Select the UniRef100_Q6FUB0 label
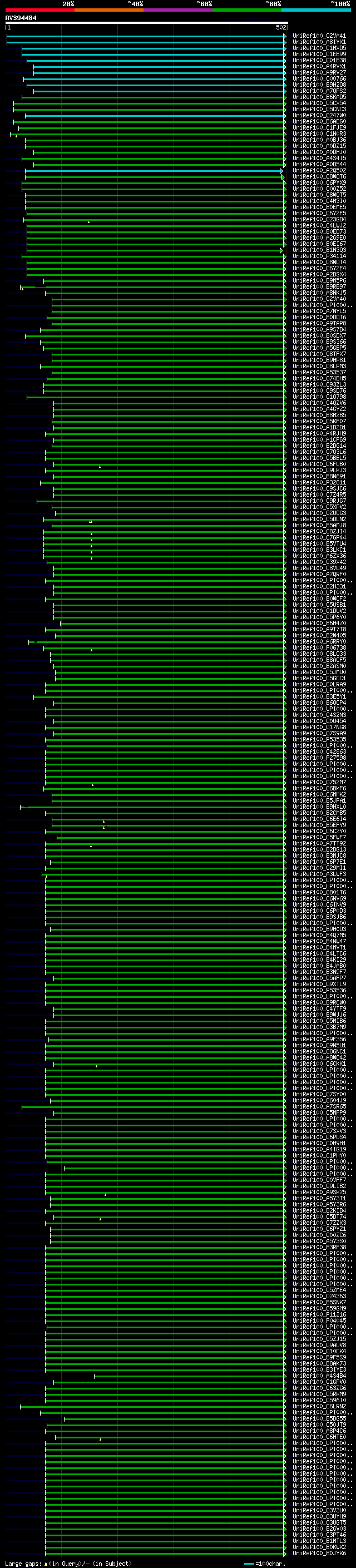Viewport: 356px width, 1568px height. coord(319,464)
